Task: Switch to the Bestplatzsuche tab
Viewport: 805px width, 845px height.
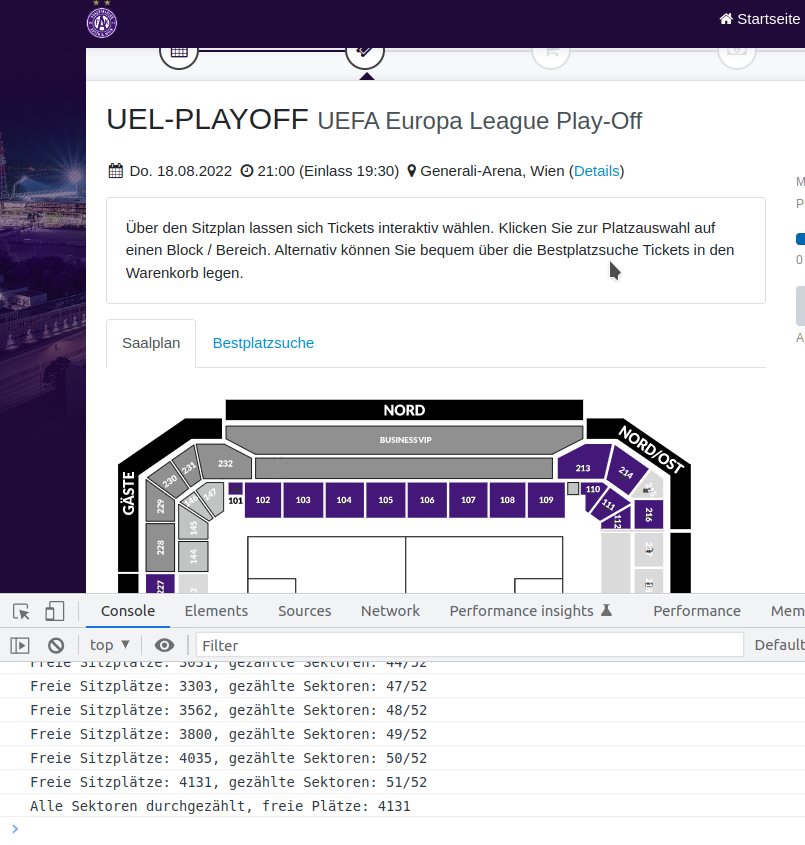Action: pyautogui.click(x=263, y=343)
